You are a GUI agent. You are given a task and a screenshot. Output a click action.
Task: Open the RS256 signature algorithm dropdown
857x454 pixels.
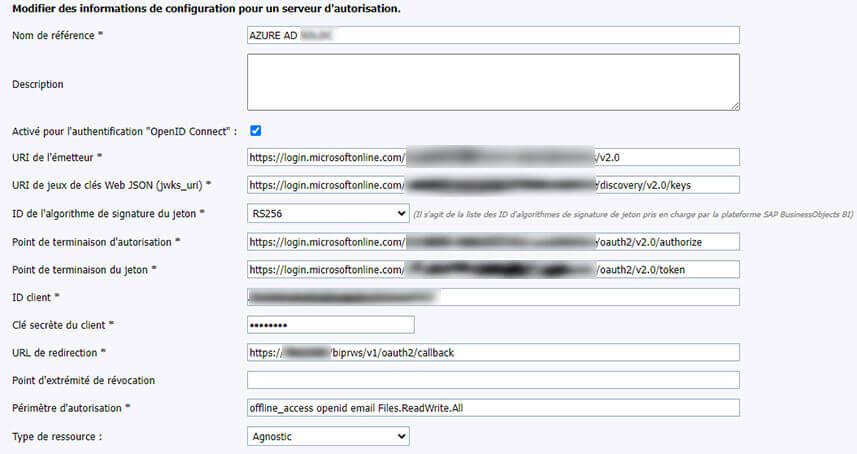328,214
